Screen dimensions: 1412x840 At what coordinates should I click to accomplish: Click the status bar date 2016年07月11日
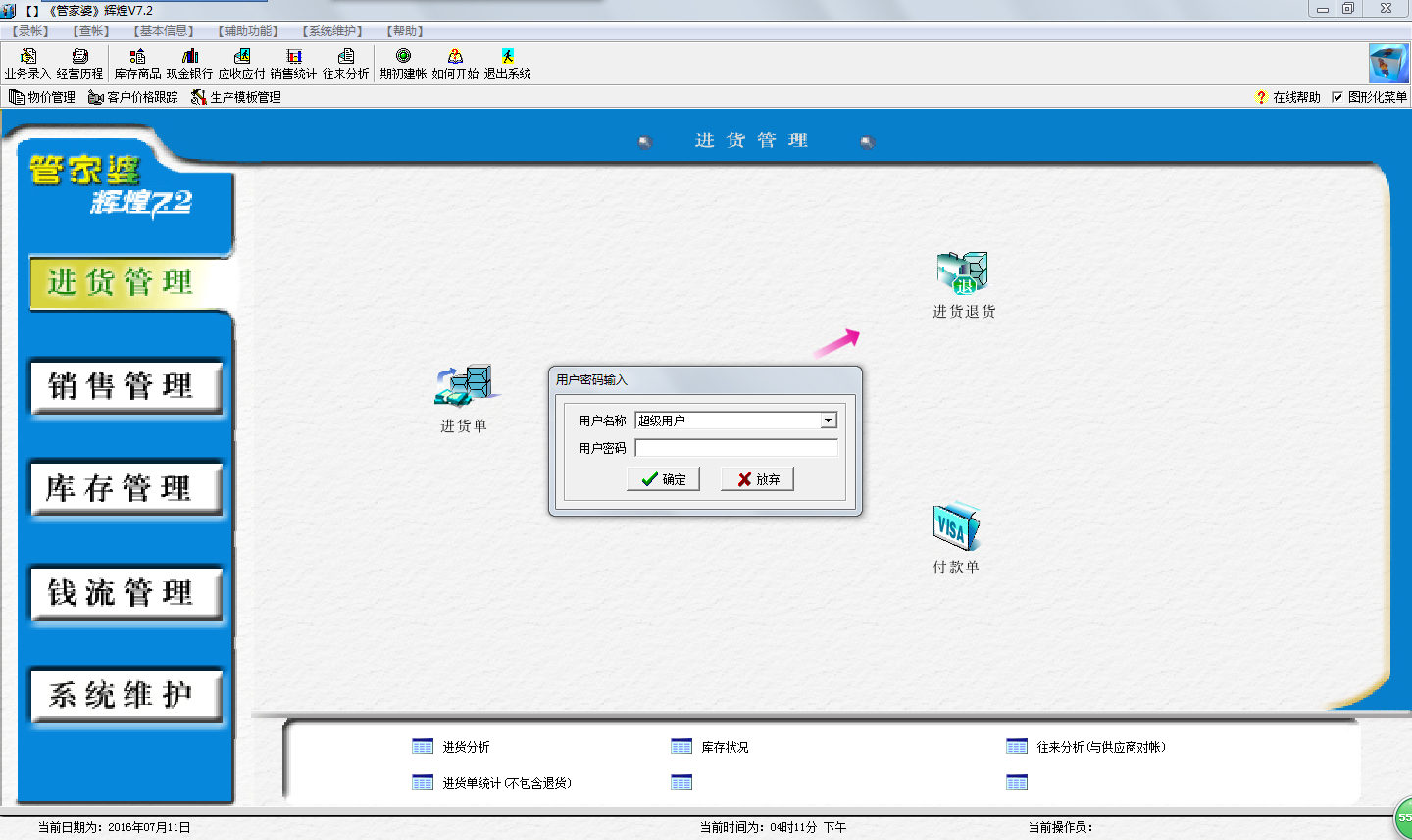coord(149,828)
